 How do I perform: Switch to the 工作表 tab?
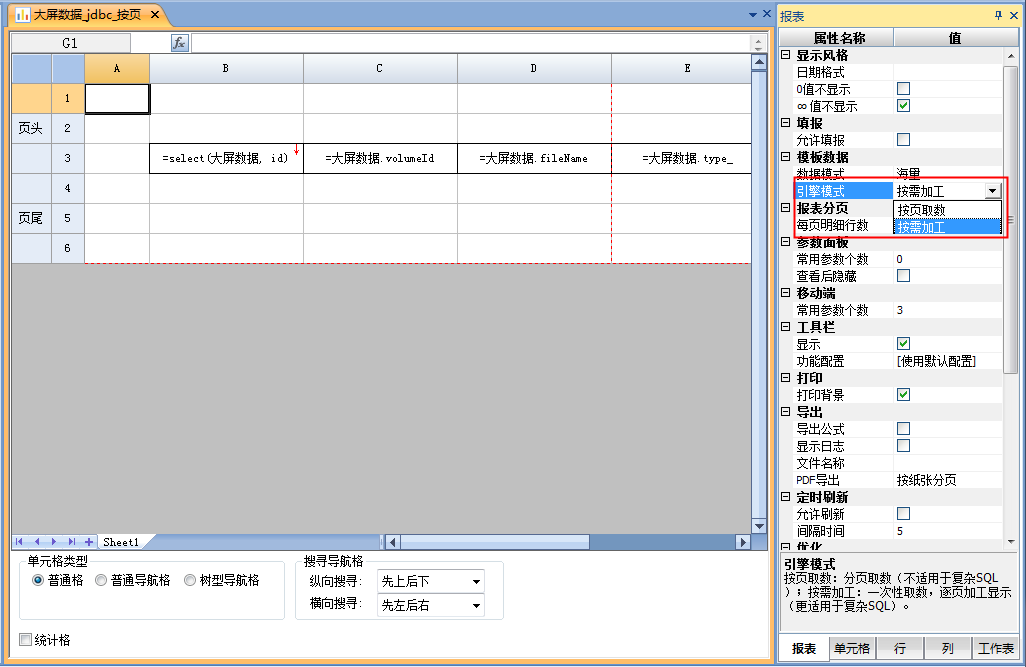995,649
